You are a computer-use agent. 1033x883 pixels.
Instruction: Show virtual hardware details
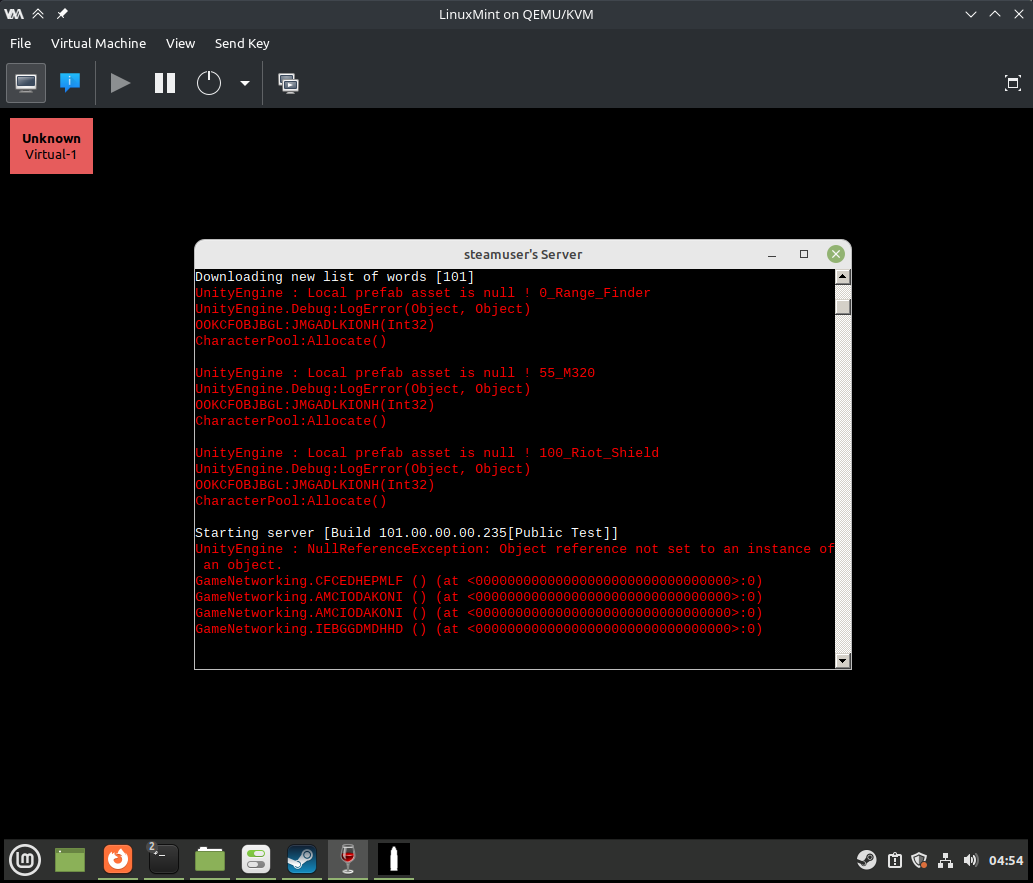[70, 83]
